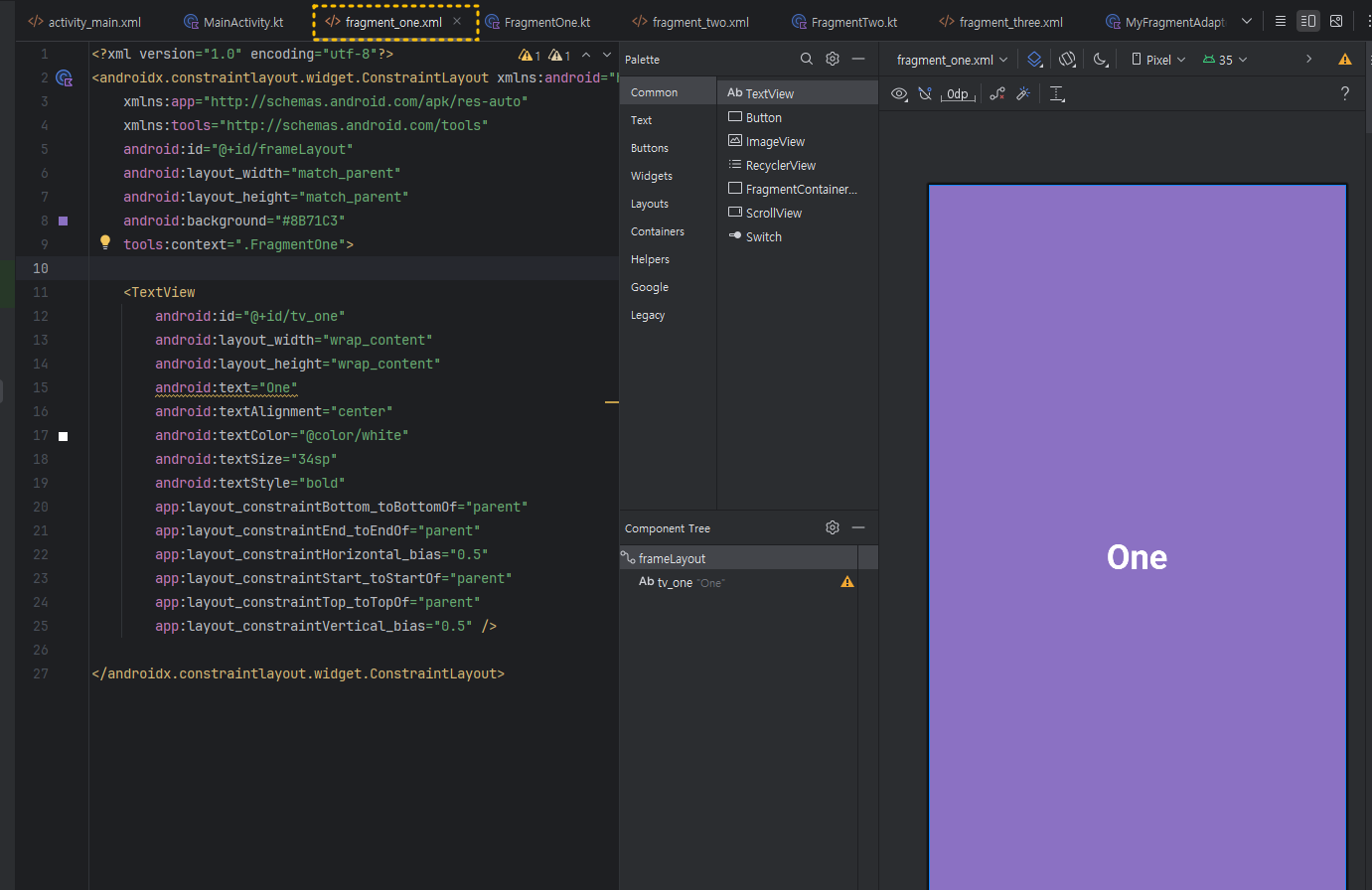Open the MyFragmentAdapter tab

1165,22
